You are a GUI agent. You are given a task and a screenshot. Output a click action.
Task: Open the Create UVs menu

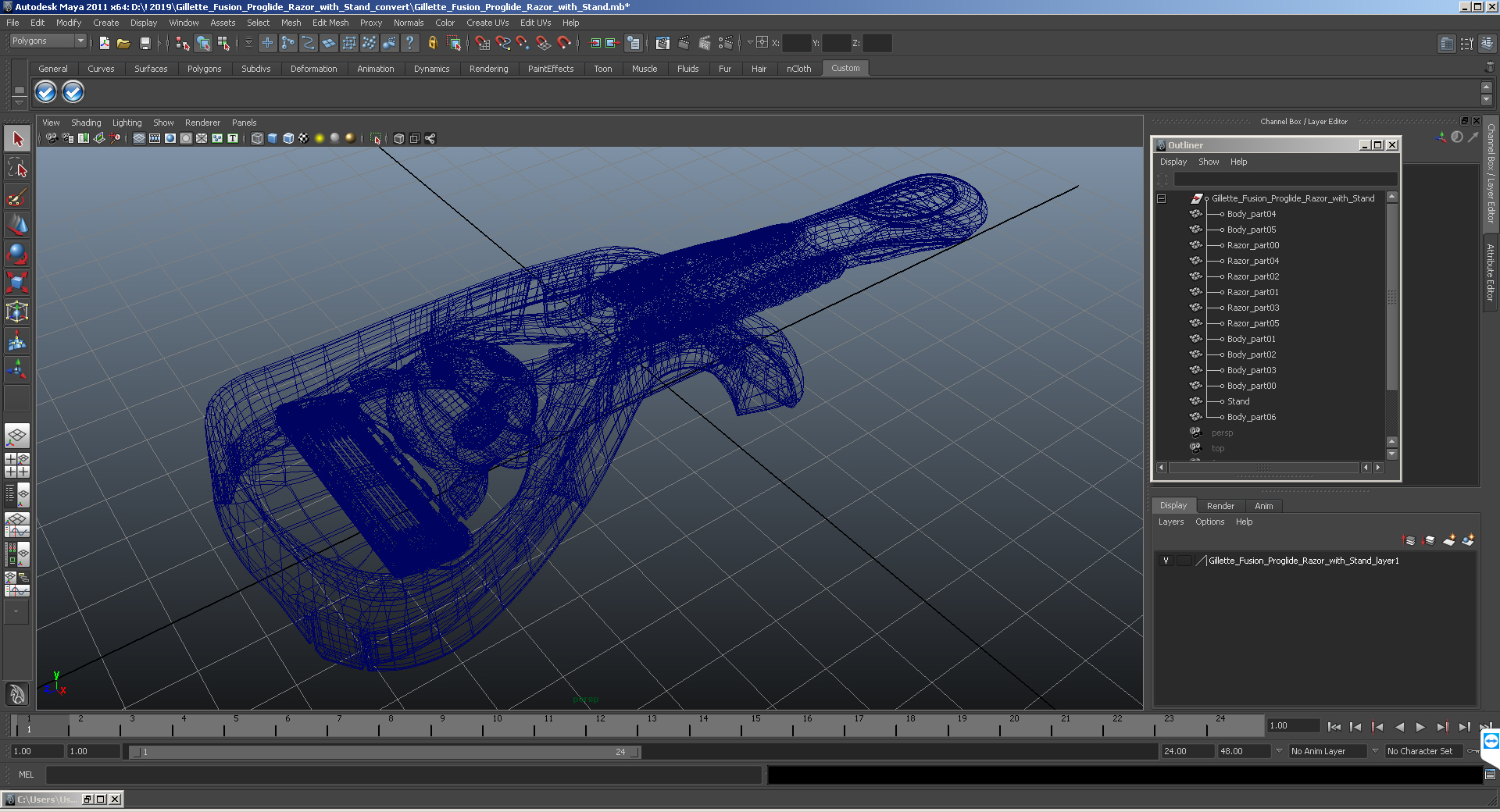point(487,23)
